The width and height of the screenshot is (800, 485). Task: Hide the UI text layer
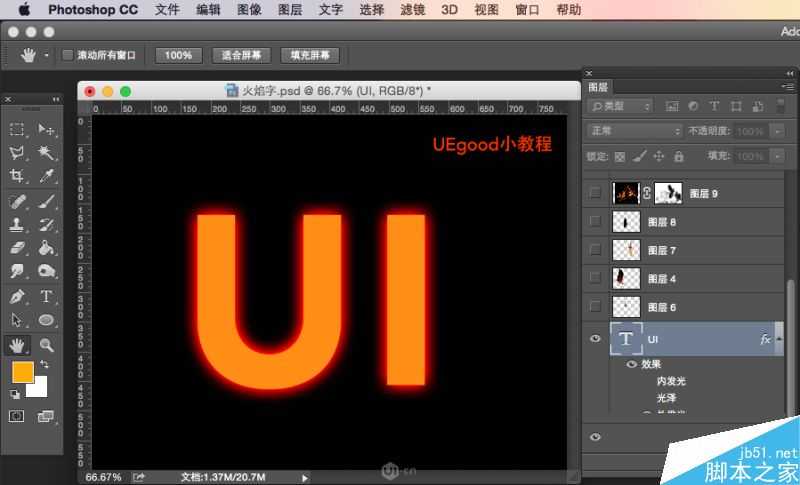[x=596, y=340]
